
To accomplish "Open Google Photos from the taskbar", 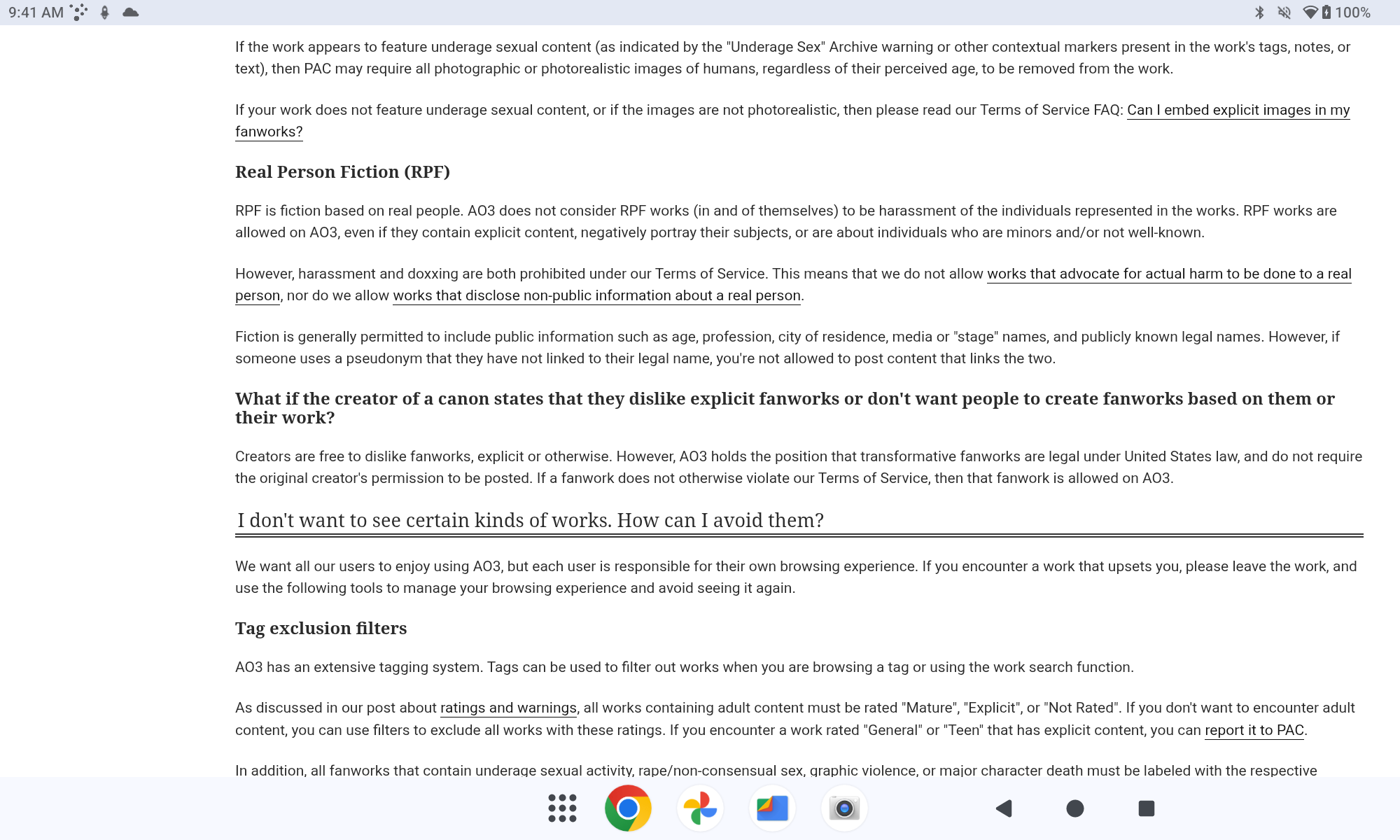I will (700, 808).
